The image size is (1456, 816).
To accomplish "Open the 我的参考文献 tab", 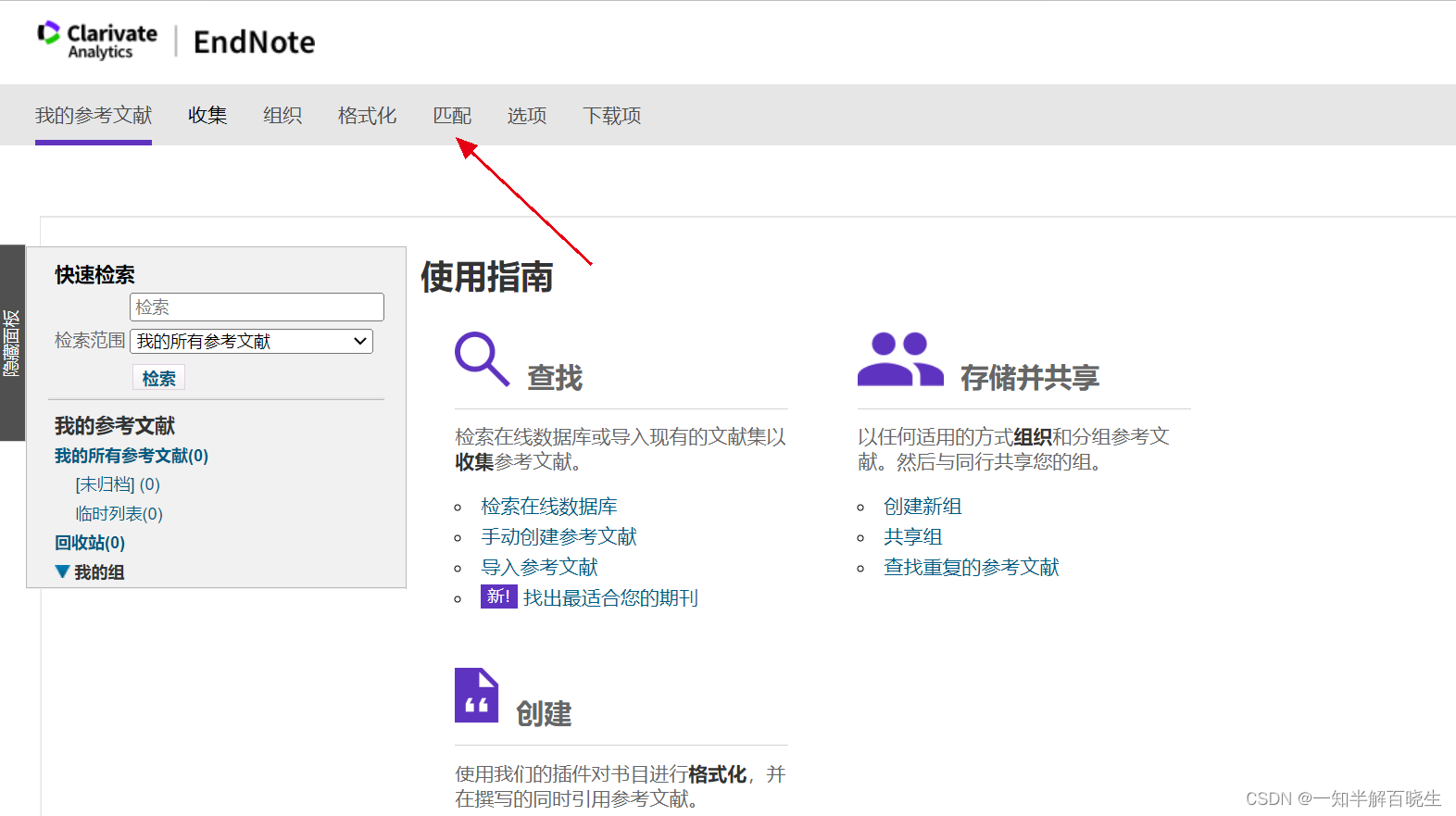I will [94, 116].
